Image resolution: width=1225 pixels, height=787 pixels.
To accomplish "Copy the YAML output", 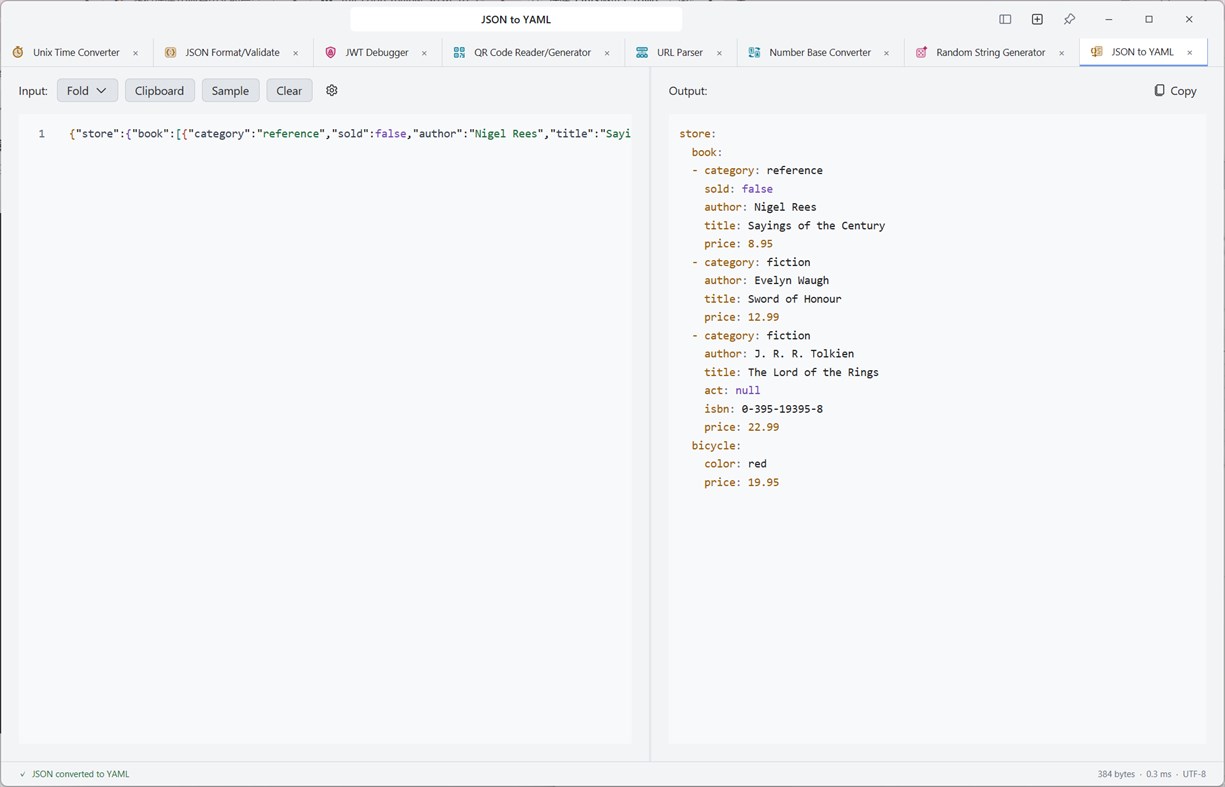I will point(1175,90).
